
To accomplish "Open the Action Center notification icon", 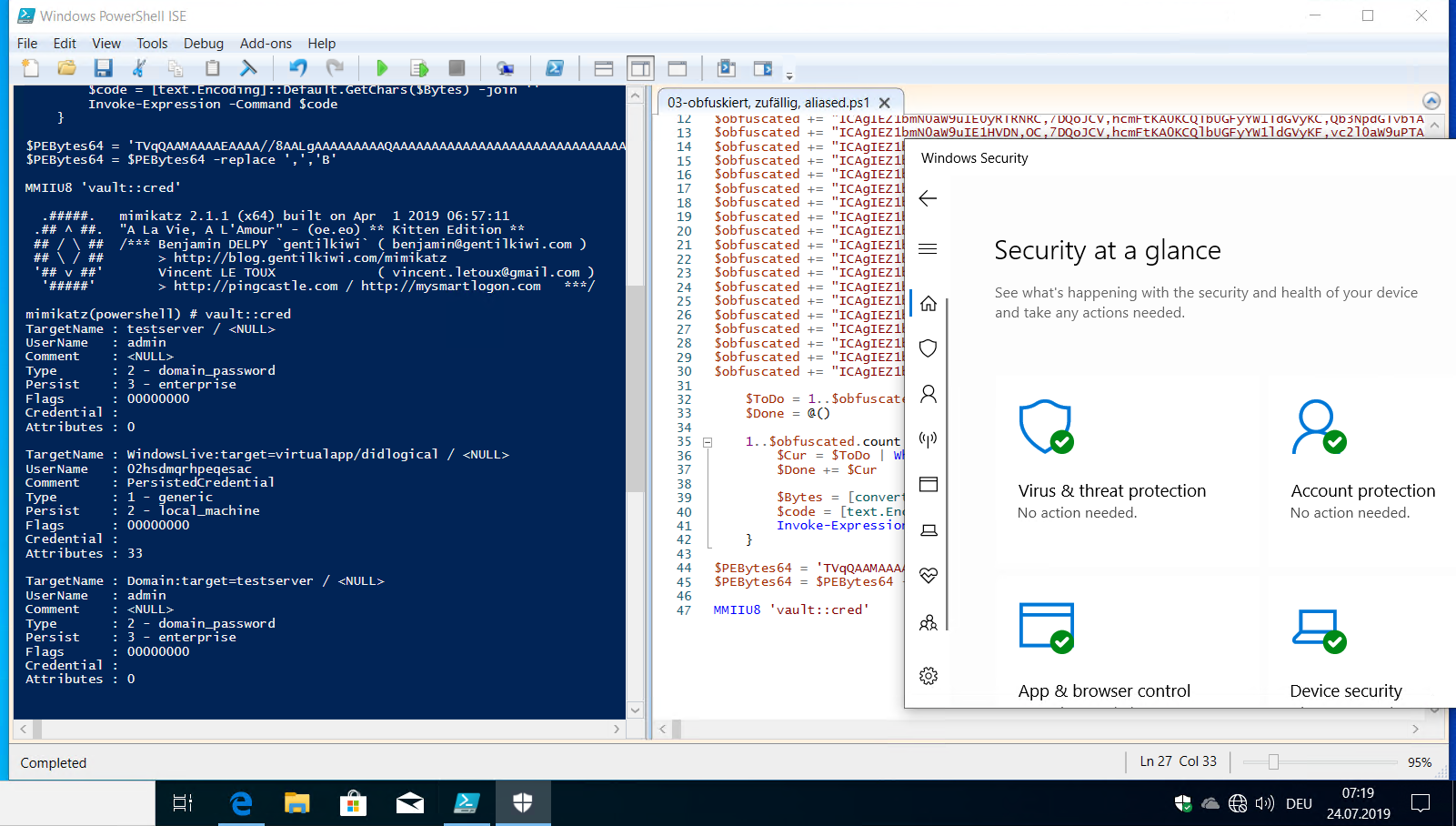I will point(1421,803).
